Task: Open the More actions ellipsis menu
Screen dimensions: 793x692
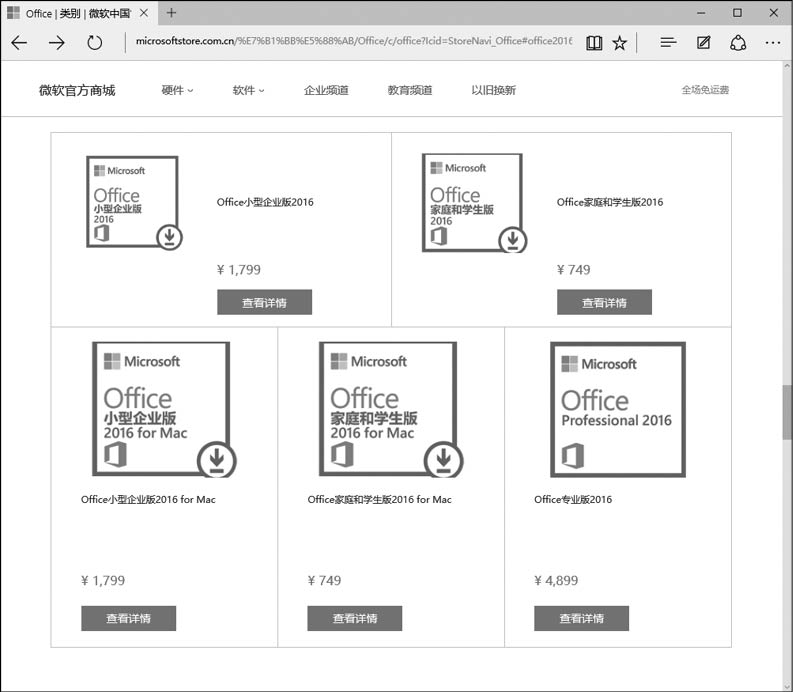Action: [773, 43]
